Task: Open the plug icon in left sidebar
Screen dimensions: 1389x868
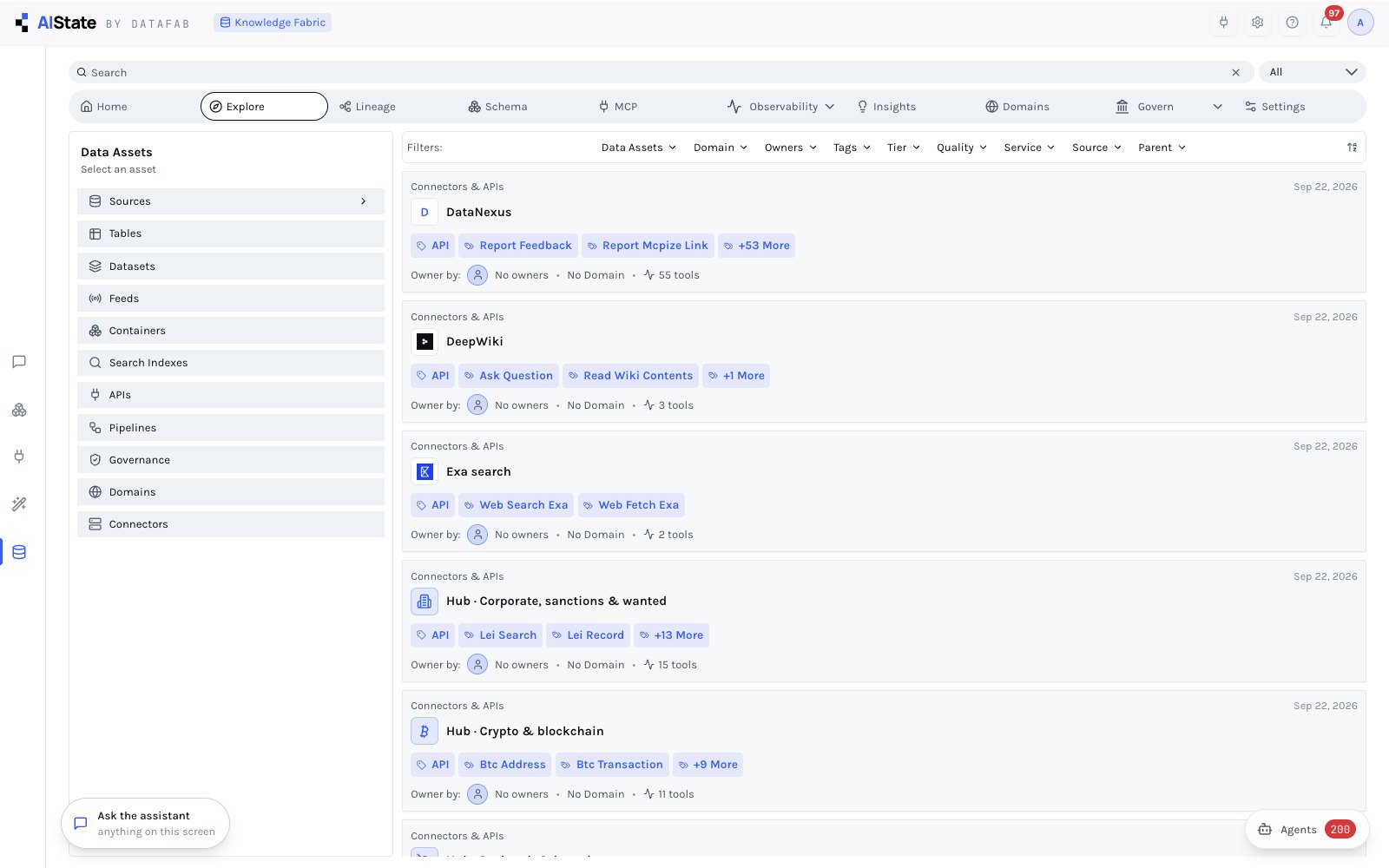Action: click(x=19, y=457)
